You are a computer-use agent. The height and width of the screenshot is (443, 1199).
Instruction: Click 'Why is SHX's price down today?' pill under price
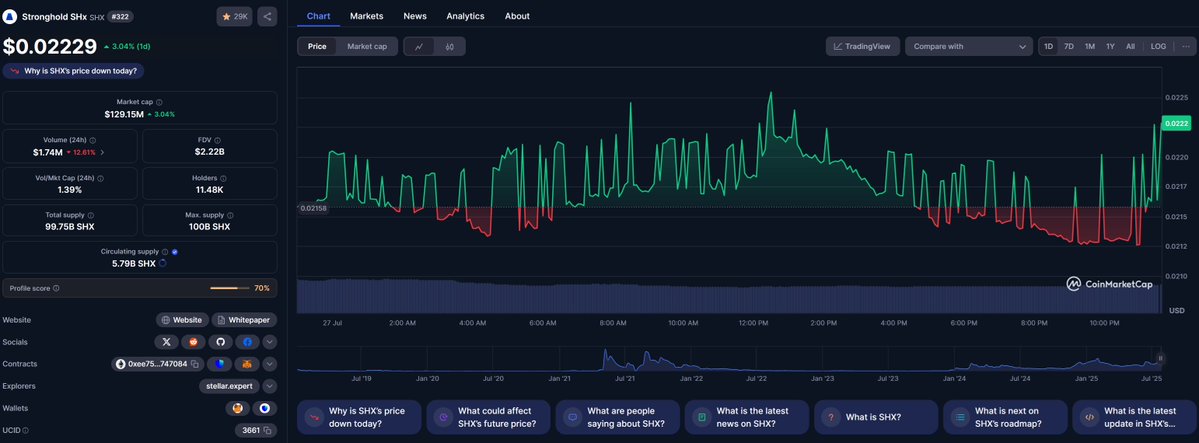coord(74,71)
